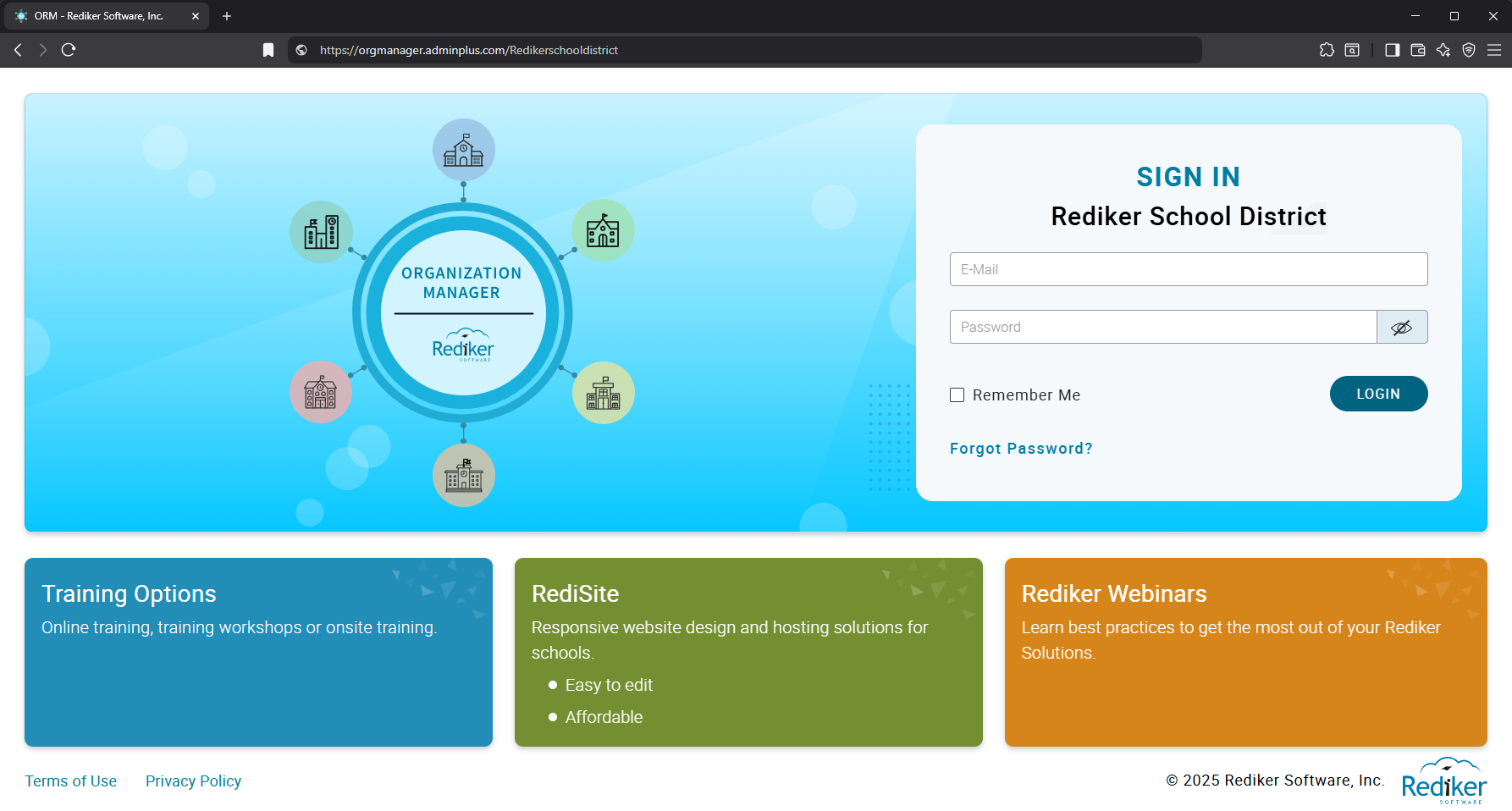
Task: Open the RediSite card
Action: [748, 652]
